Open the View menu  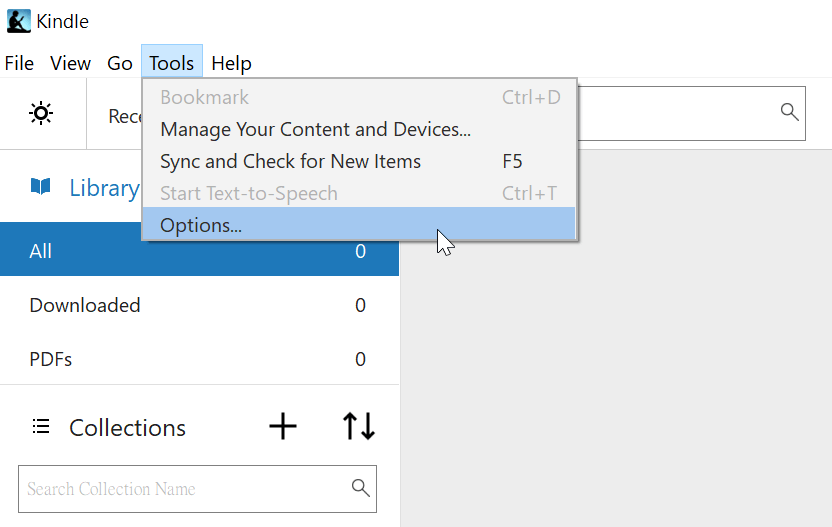tap(70, 63)
